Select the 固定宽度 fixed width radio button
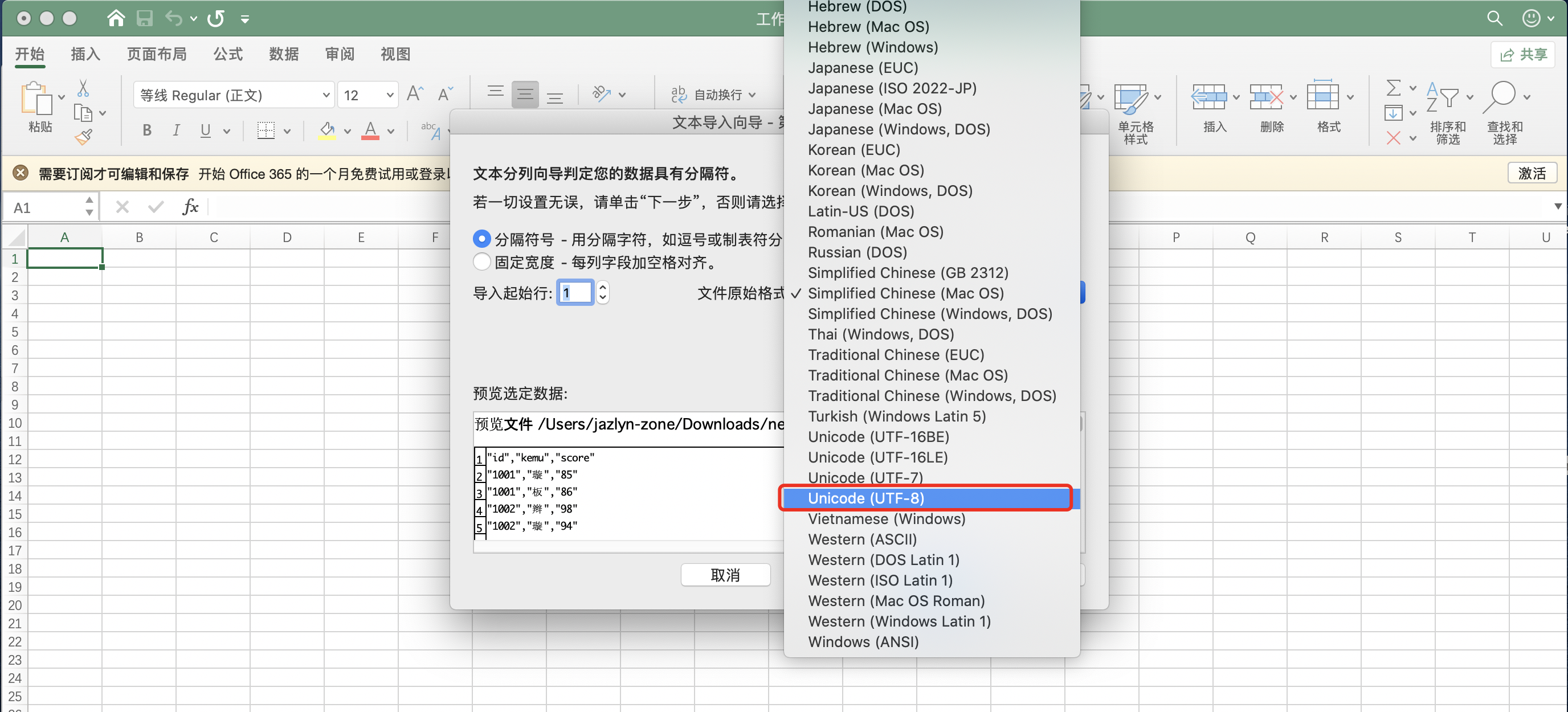The image size is (1568, 712). (x=481, y=262)
